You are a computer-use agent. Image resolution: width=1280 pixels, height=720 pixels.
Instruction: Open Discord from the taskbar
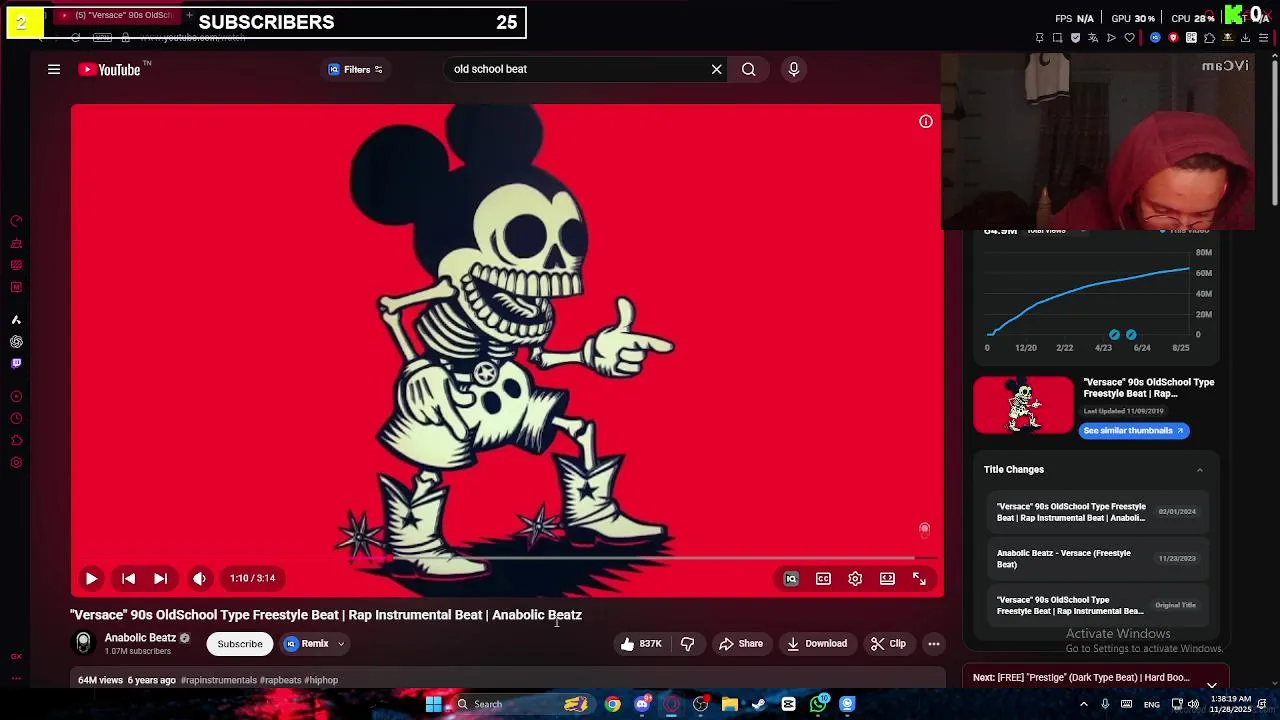pyautogui.click(x=642, y=704)
